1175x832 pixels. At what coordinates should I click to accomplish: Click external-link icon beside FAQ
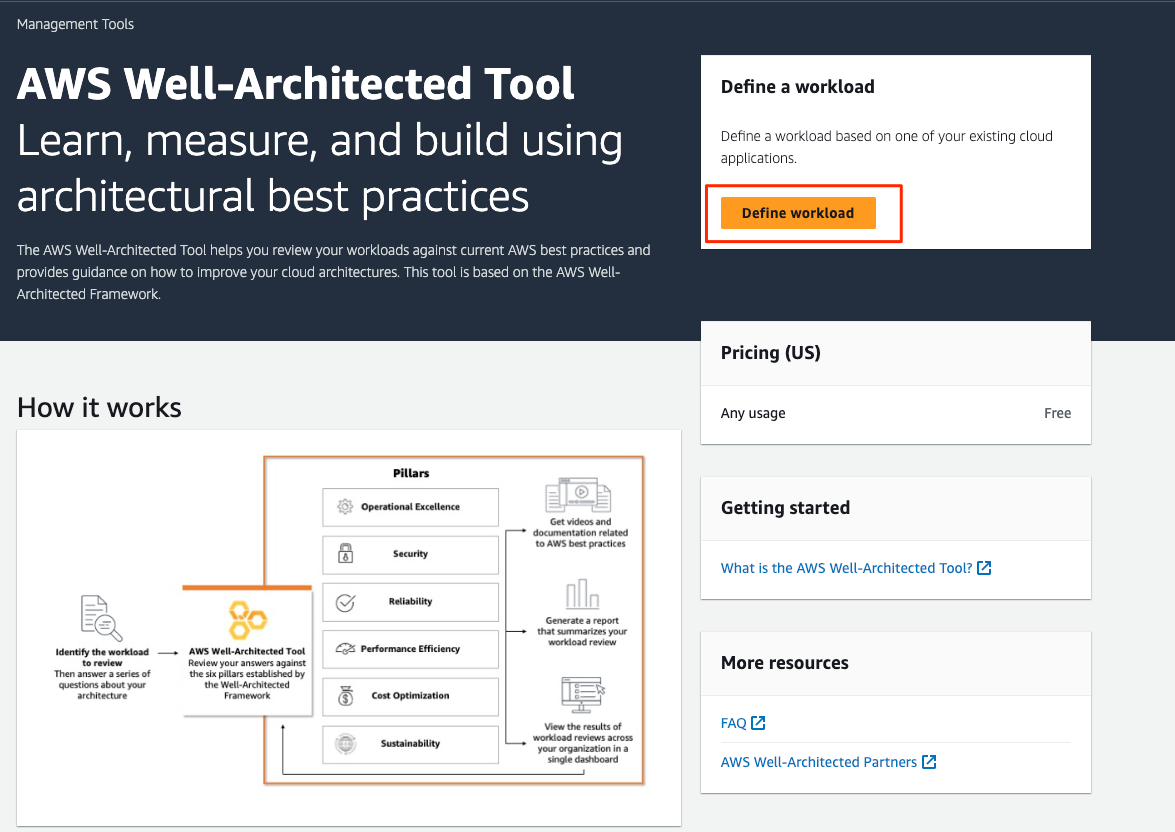point(758,723)
